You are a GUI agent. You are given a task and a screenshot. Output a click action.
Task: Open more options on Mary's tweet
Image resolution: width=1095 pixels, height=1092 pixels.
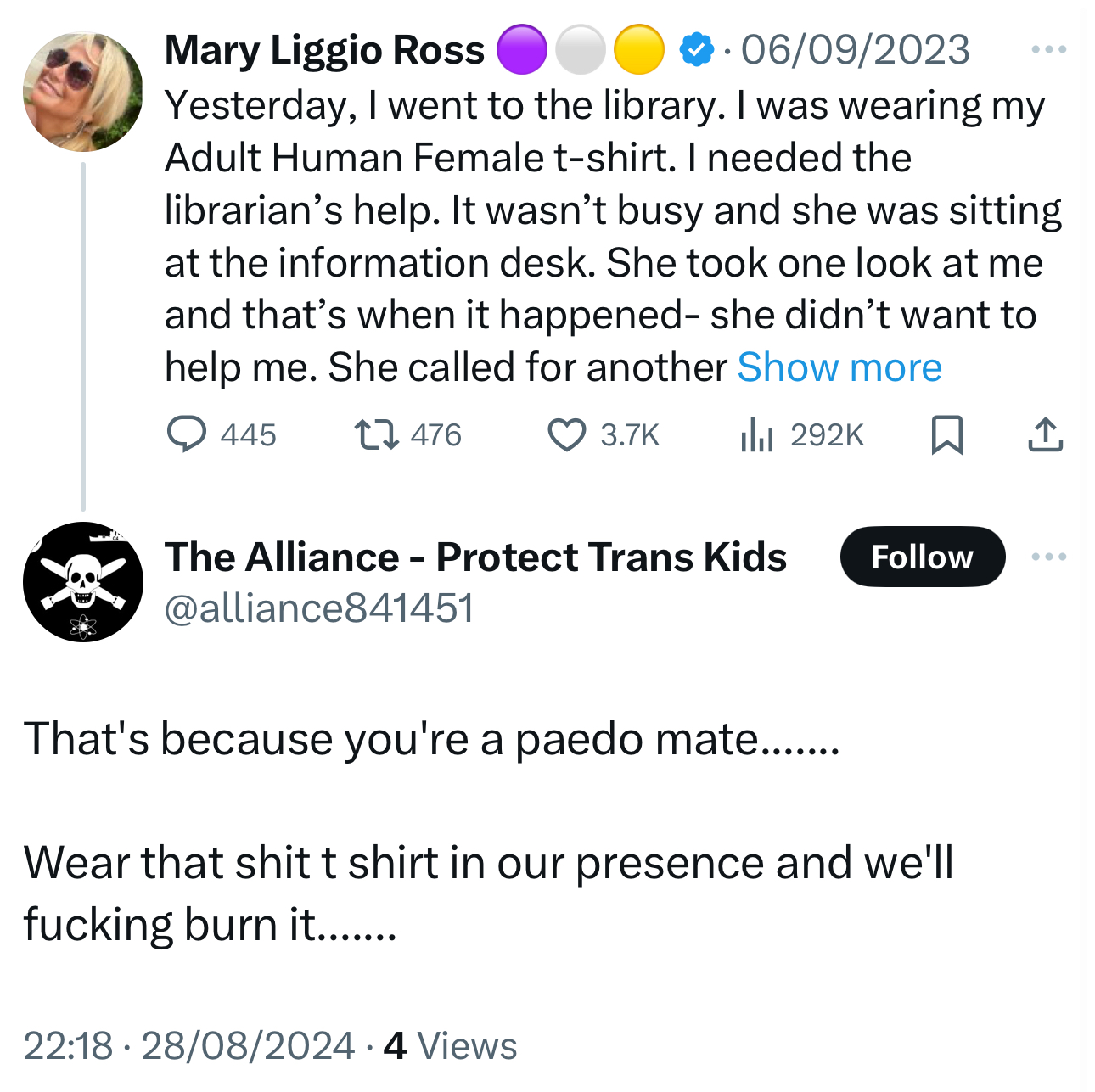(1048, 50)
